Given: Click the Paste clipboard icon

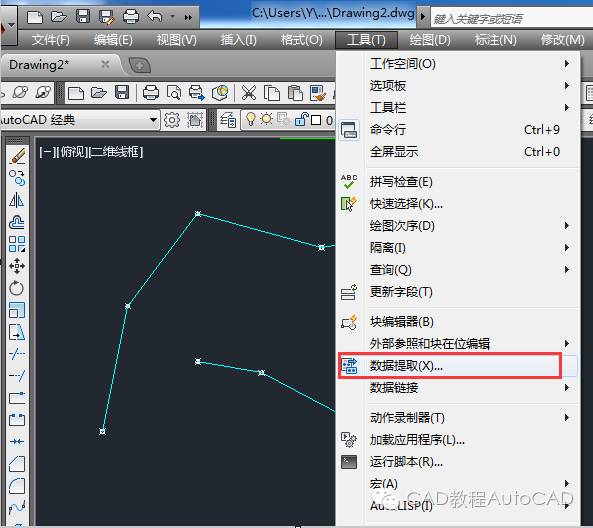Looking at the screenshot, I should pyautogui.click(x=295, y=93).
